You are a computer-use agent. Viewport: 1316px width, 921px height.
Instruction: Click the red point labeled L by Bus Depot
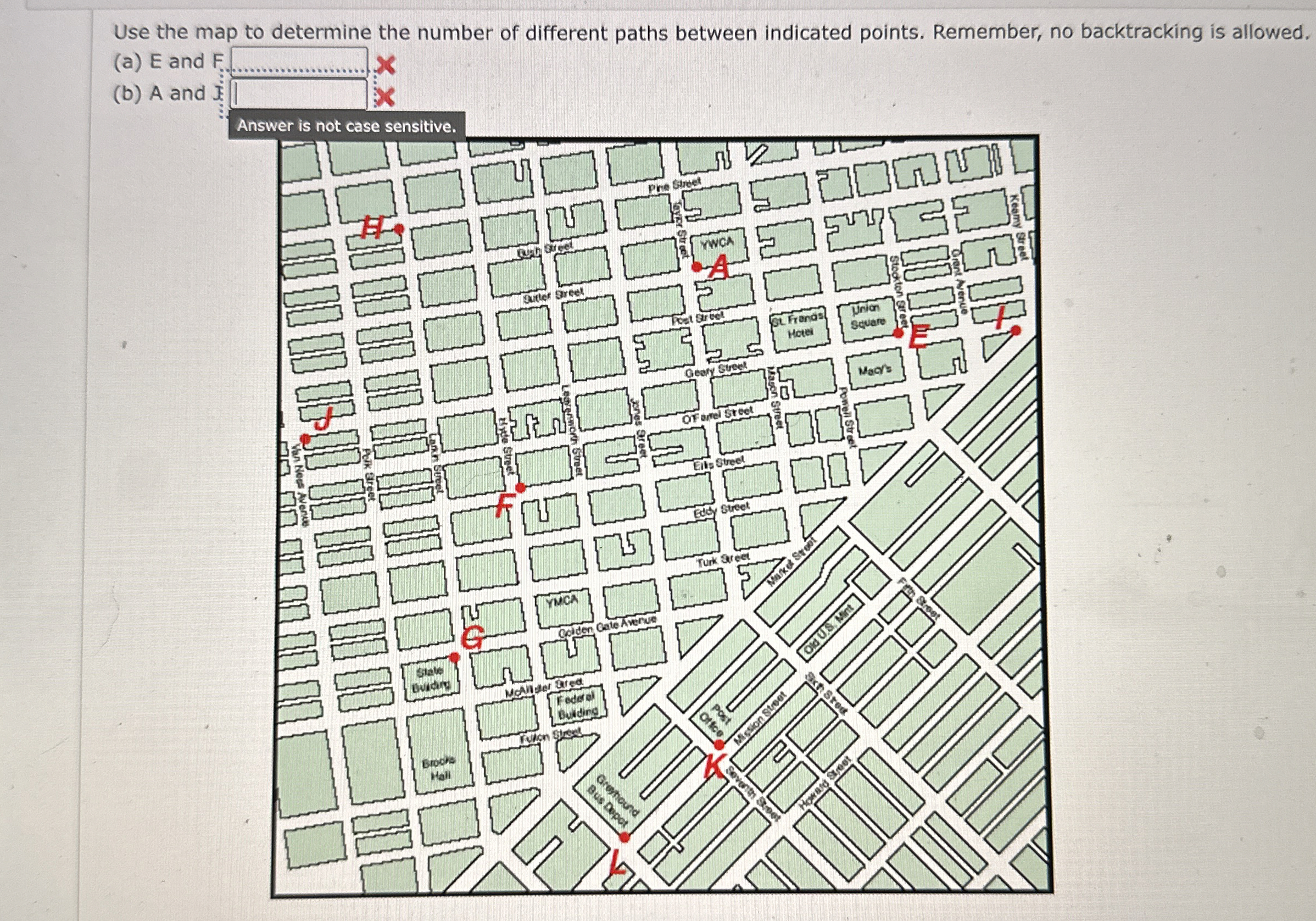pos(624,837)
